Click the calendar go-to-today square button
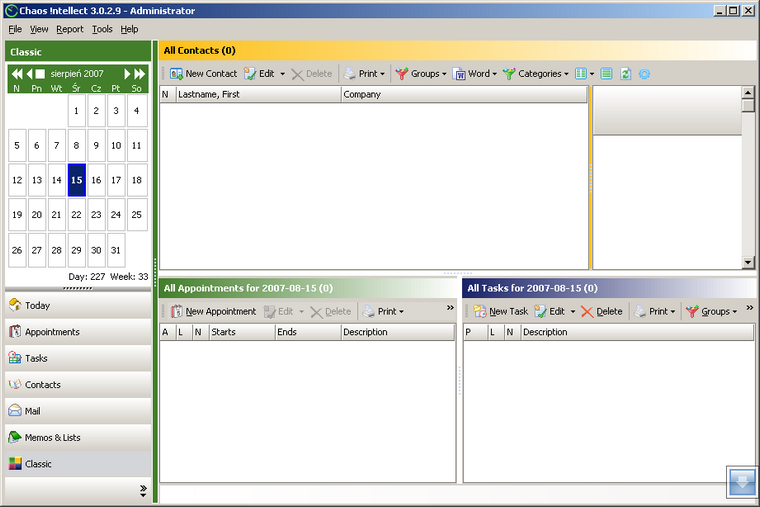This screenshot has height=507, width=760. pos(40,74)
